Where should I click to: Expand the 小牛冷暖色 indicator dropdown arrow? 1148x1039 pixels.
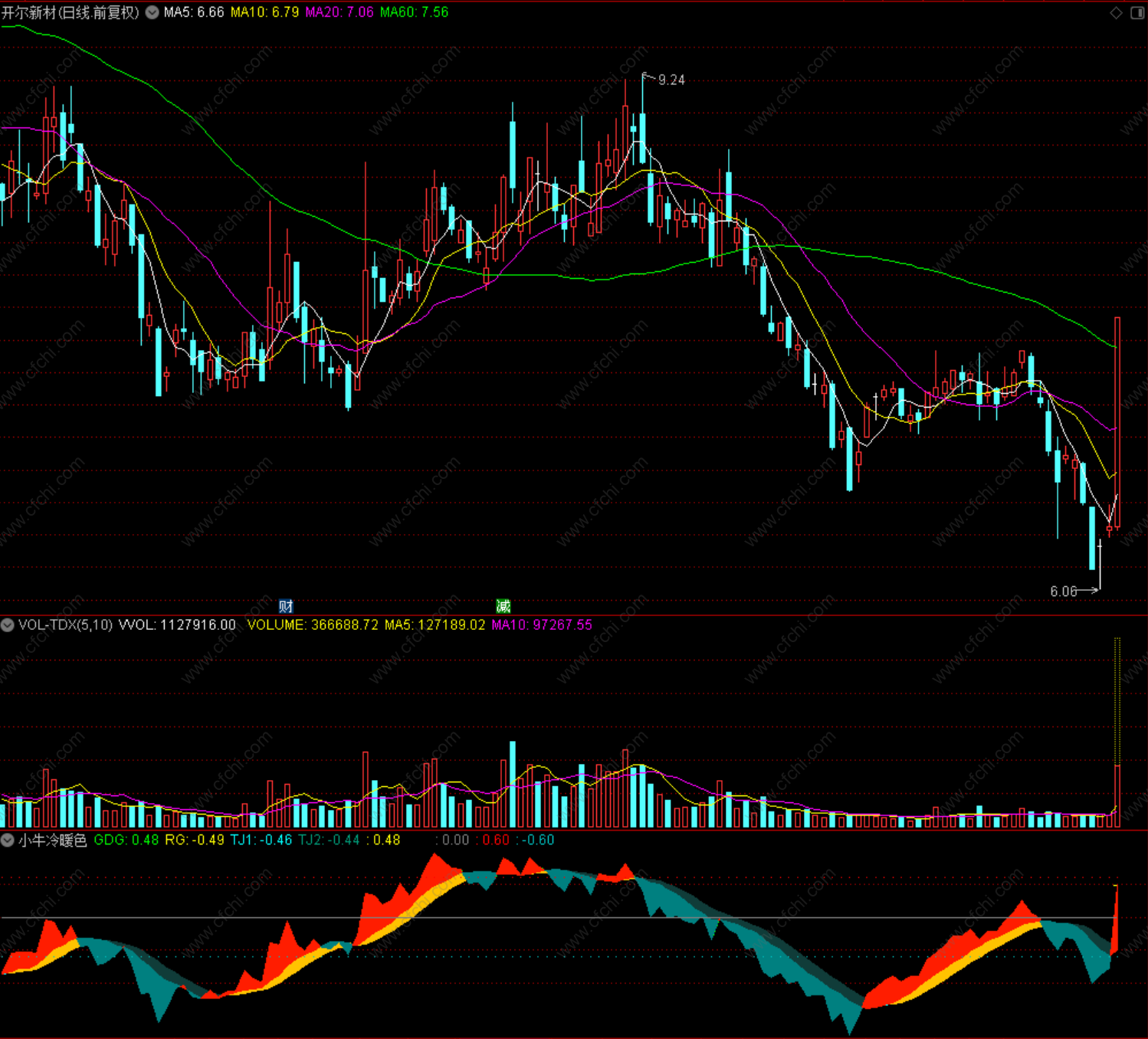[x=8, y=840]
